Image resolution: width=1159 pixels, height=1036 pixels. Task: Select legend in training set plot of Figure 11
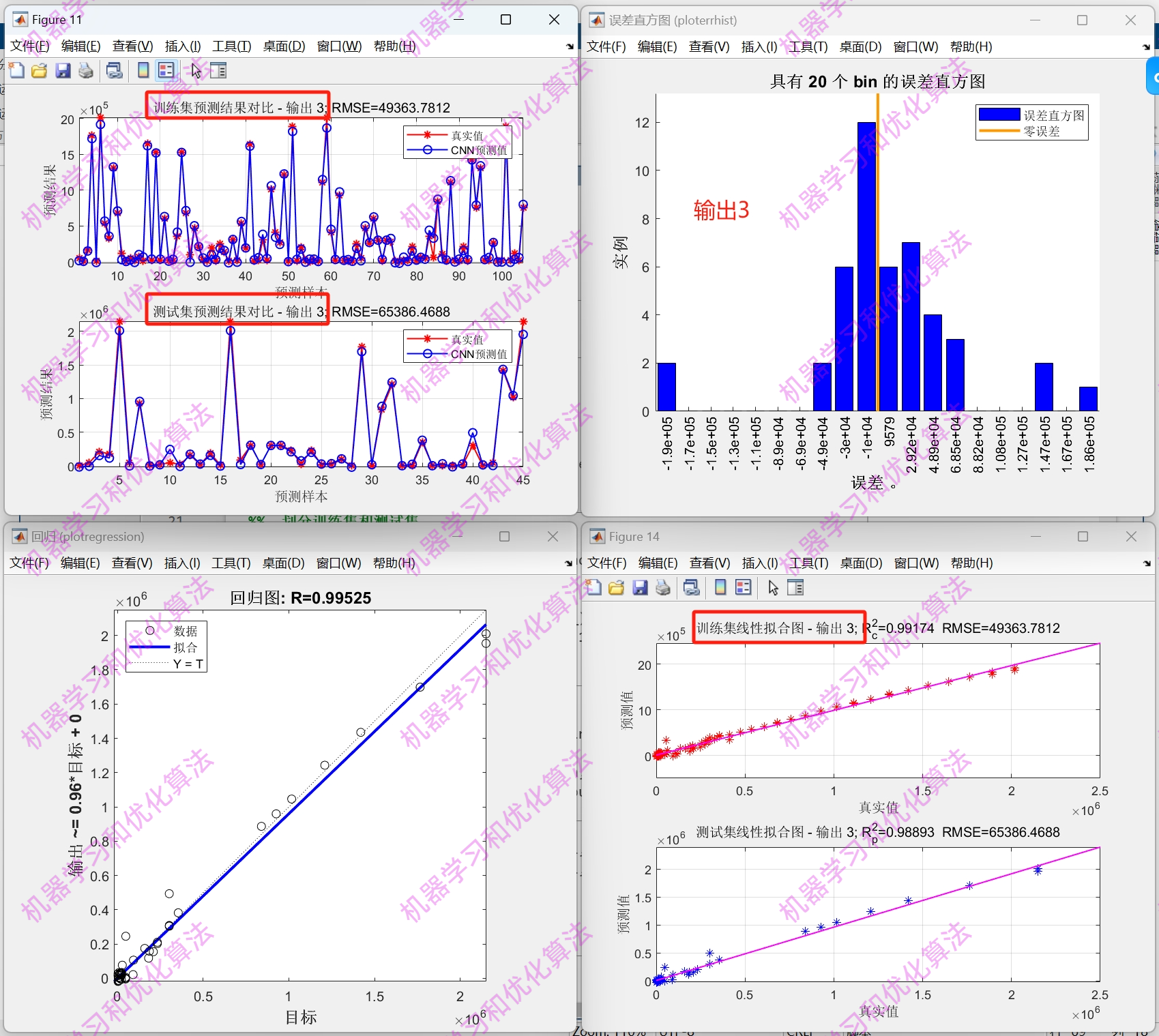(457, 143)
